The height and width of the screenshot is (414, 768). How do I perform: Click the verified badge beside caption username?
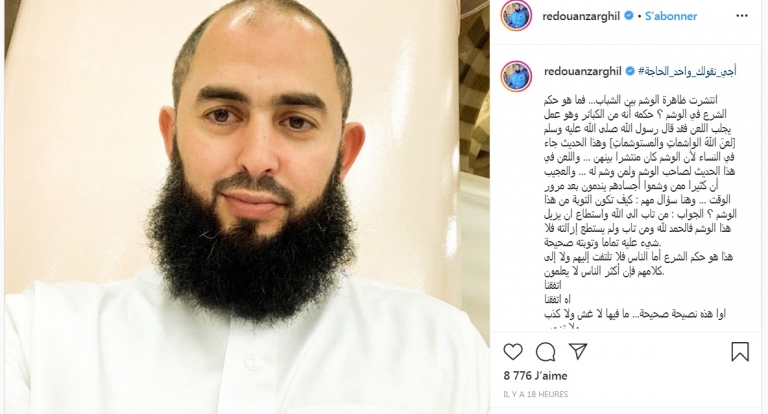click(x=630, y=71)
